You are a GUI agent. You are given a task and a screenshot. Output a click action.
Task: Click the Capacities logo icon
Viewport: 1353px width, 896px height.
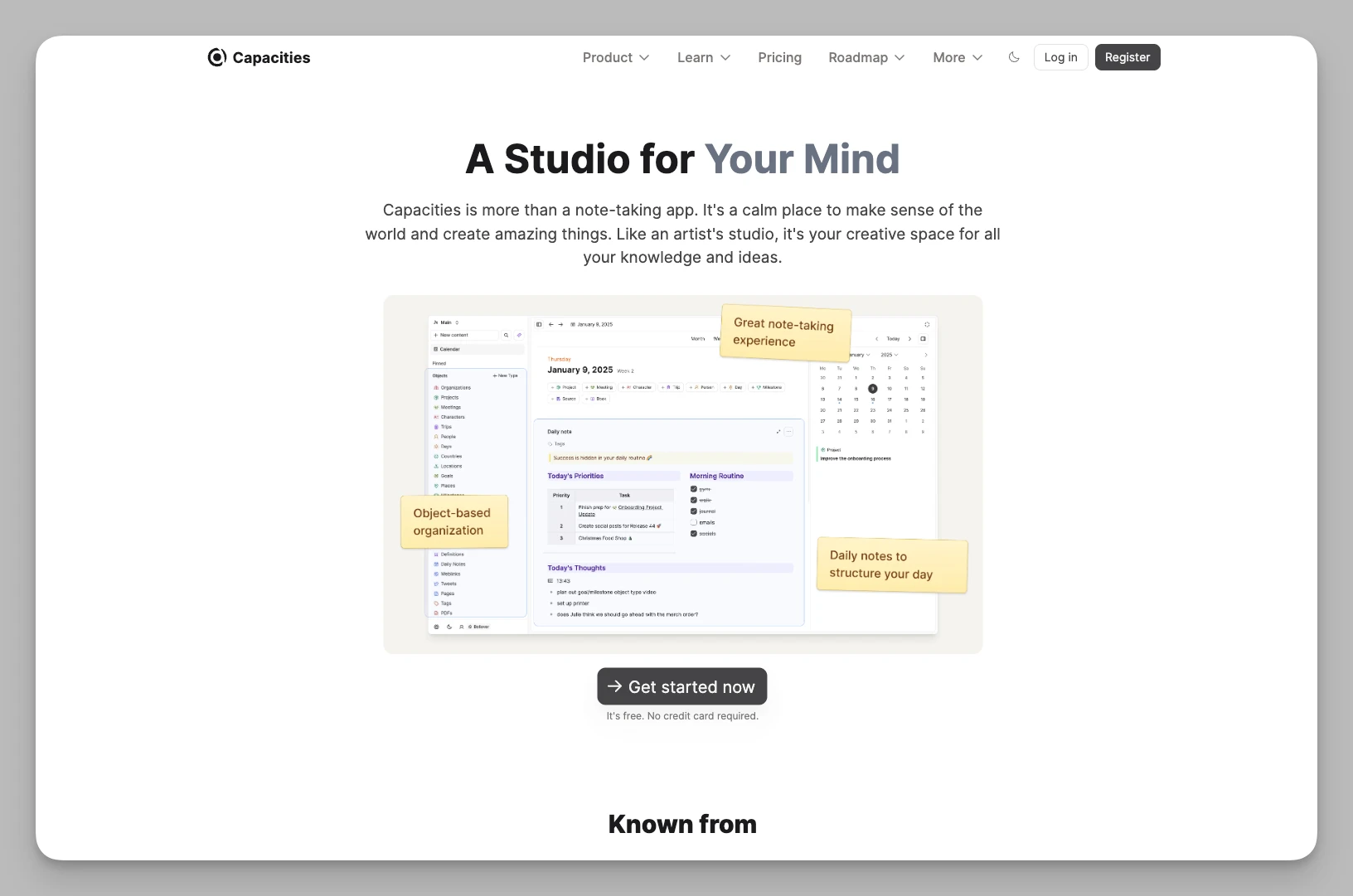pos(216,57)
